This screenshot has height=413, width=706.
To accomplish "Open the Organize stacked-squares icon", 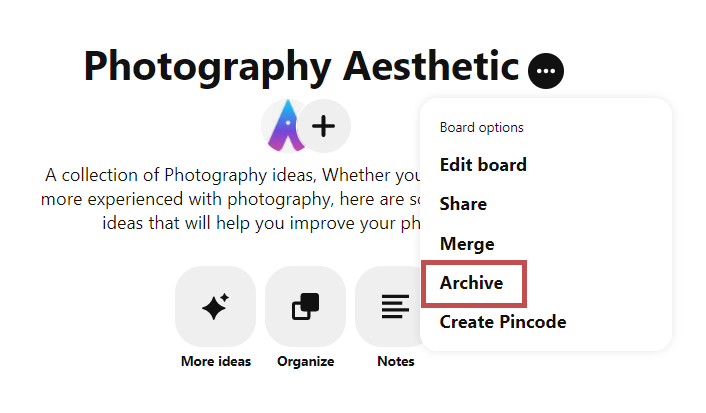I will (305, 306).
